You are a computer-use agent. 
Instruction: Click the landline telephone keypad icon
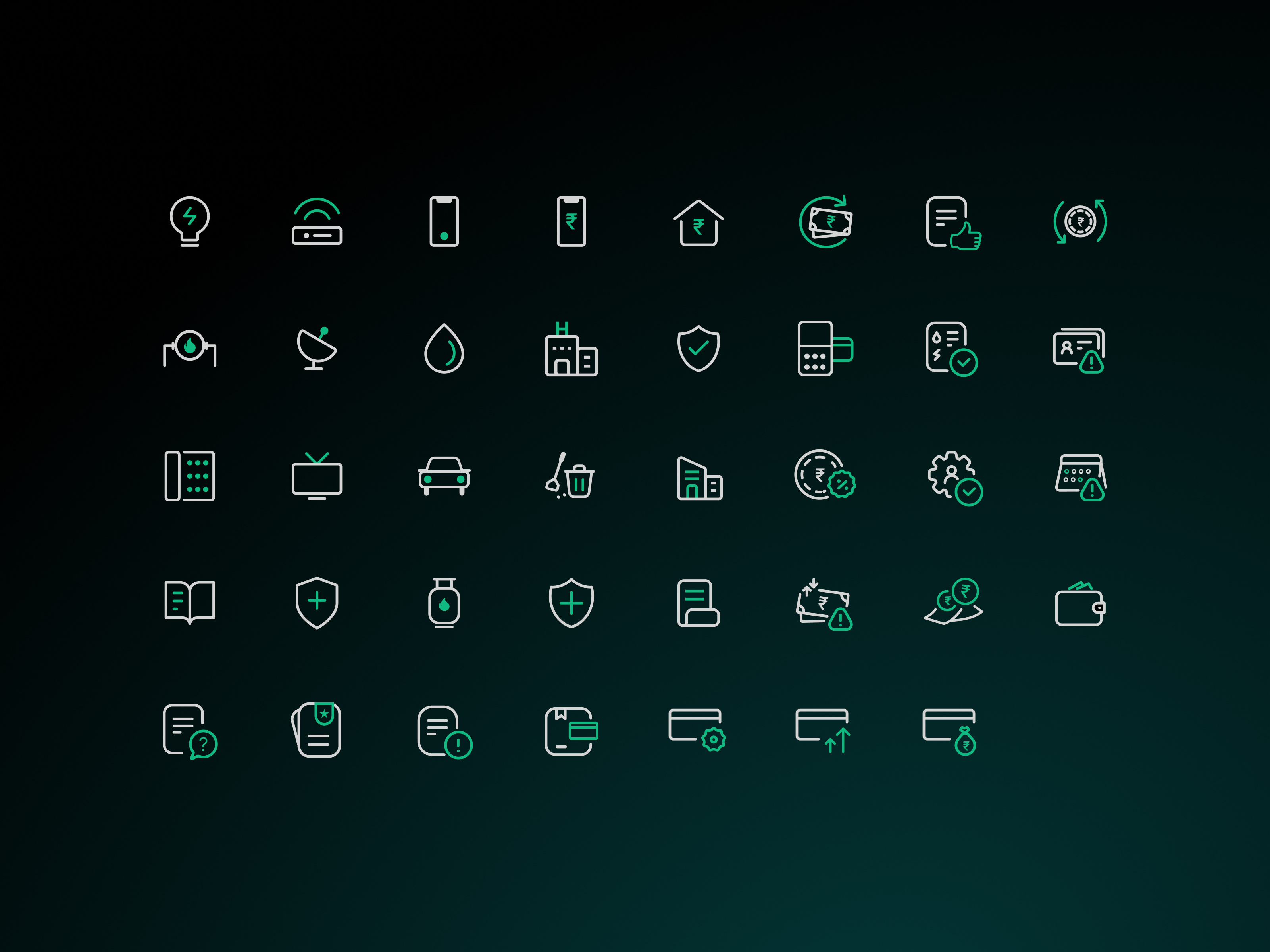(189, 476)
